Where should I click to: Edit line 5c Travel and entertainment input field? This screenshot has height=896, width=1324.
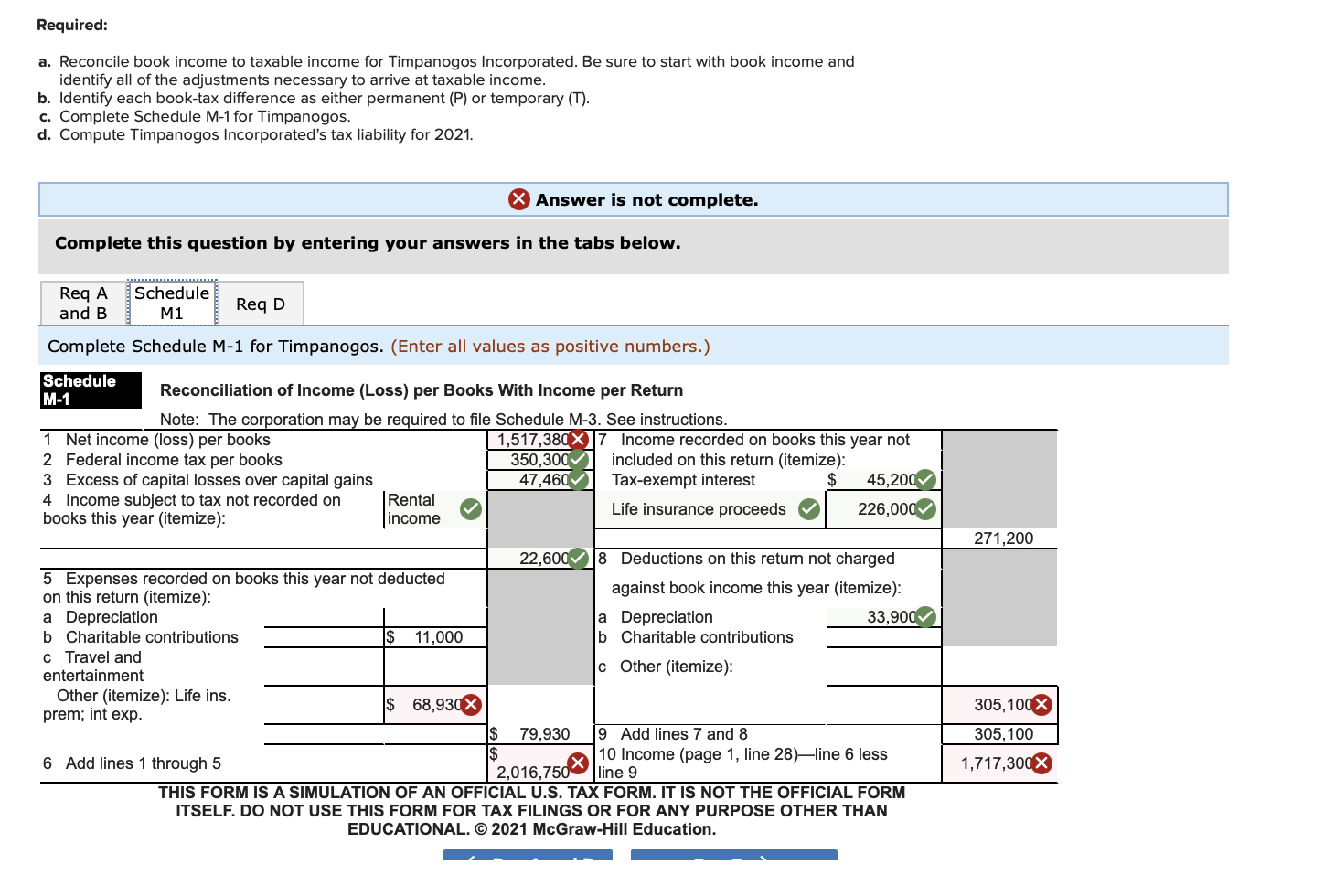click(435, 667)
